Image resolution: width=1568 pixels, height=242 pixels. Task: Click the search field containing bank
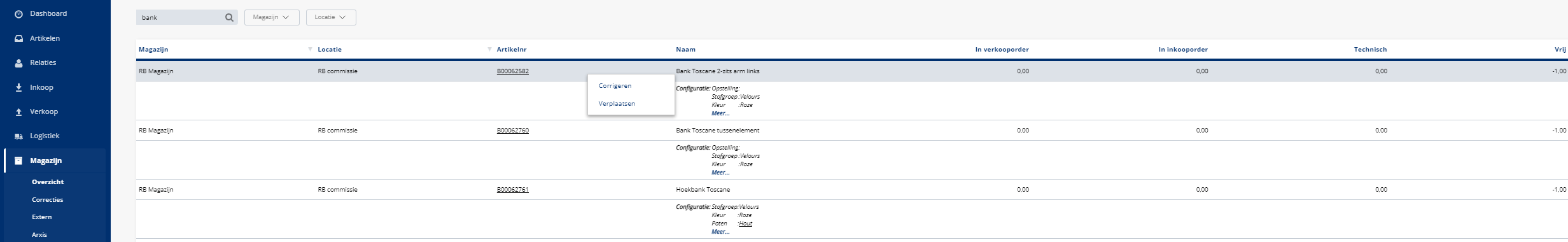coord(181,18)
